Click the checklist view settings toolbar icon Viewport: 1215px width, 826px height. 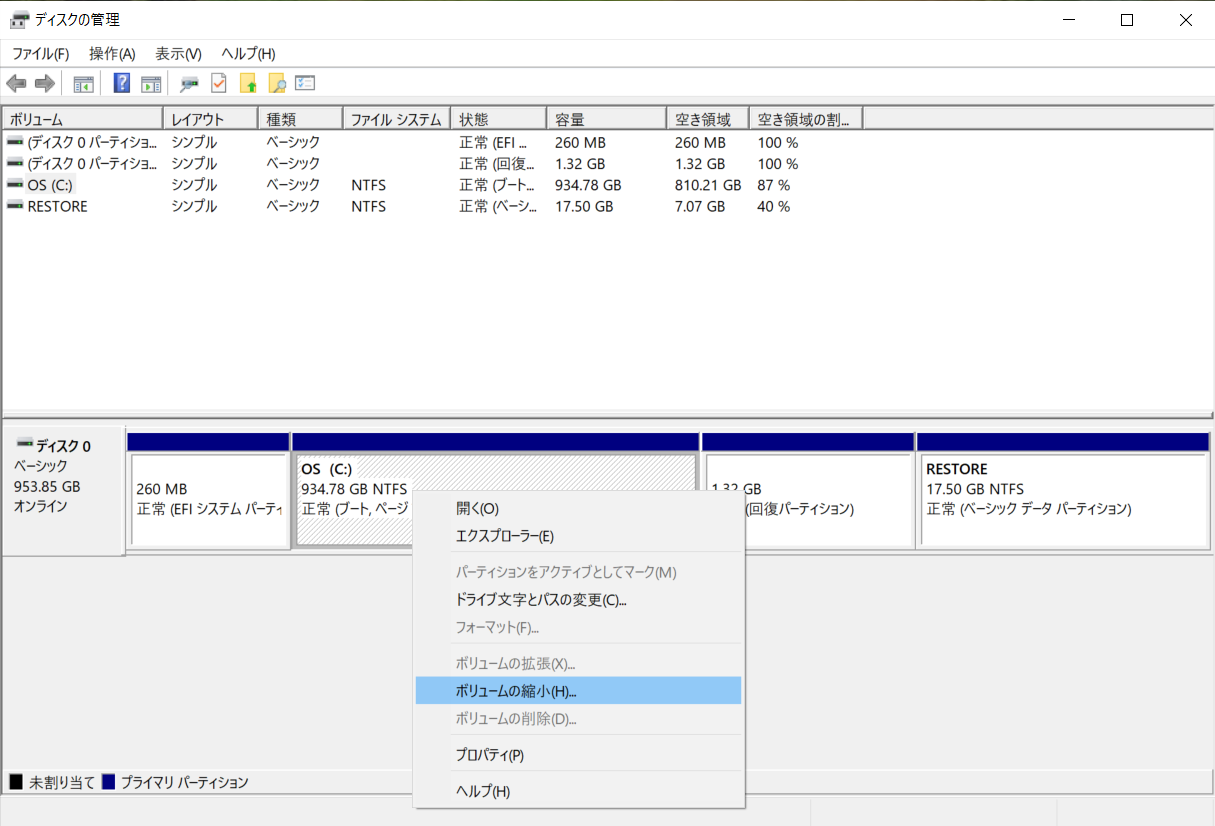306,84
